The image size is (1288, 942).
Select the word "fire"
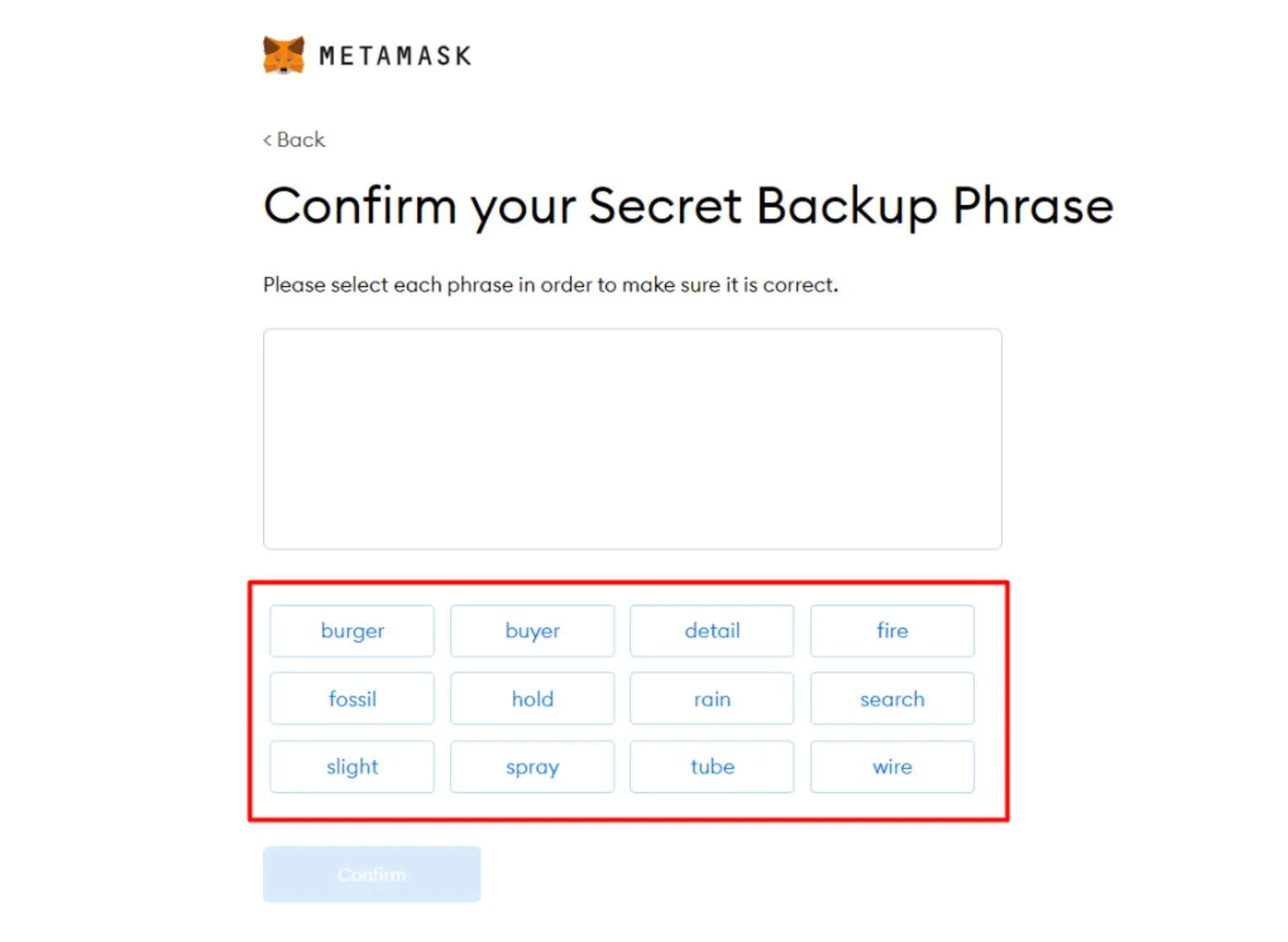[x=892, y=631]
